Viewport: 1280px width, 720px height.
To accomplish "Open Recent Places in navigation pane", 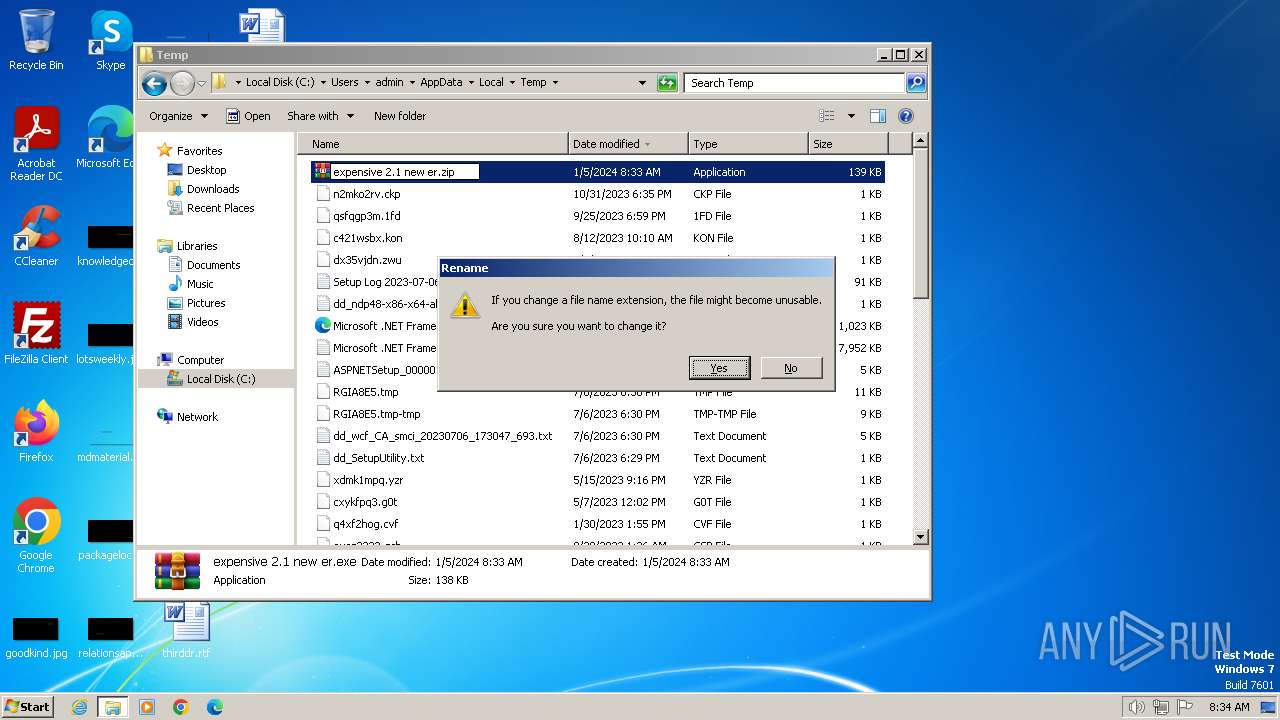I will coord(220,208).
